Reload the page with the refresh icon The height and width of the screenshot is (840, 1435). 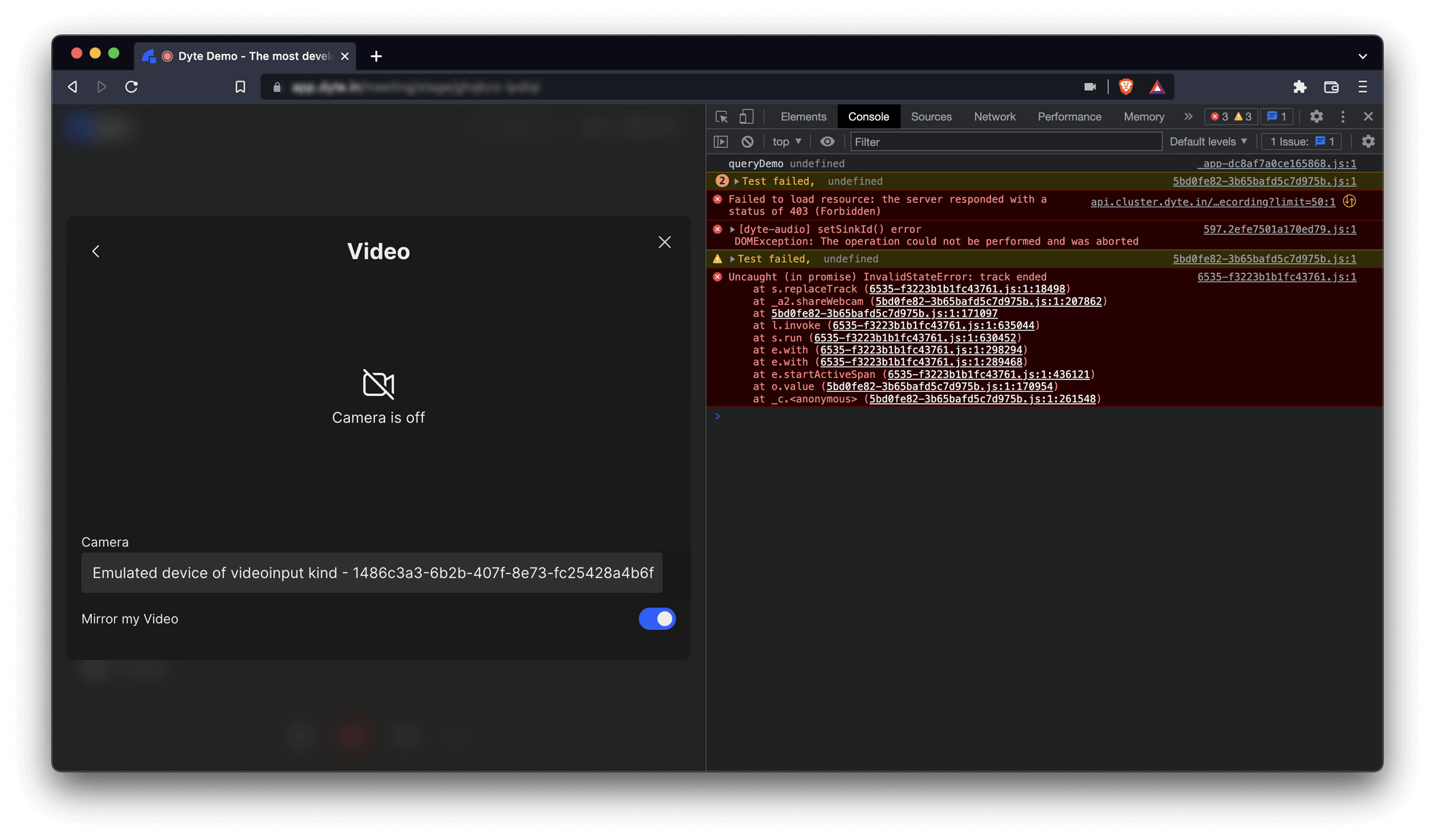click(x=131, y=87)
